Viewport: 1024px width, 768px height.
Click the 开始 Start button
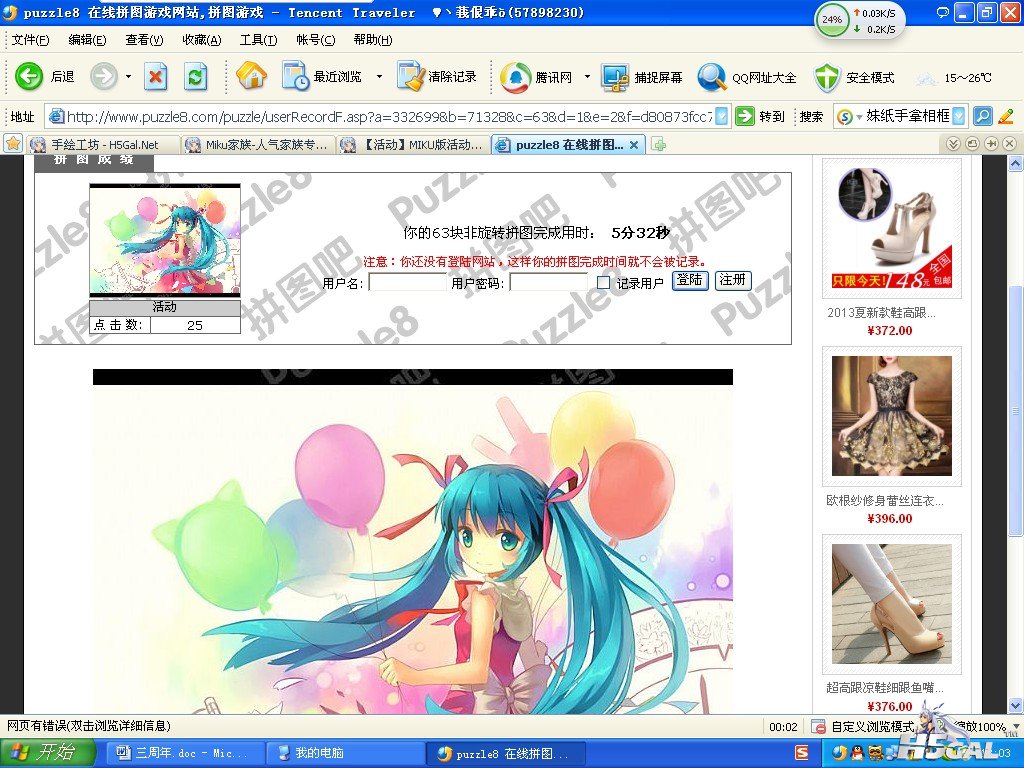click(47, 753)
